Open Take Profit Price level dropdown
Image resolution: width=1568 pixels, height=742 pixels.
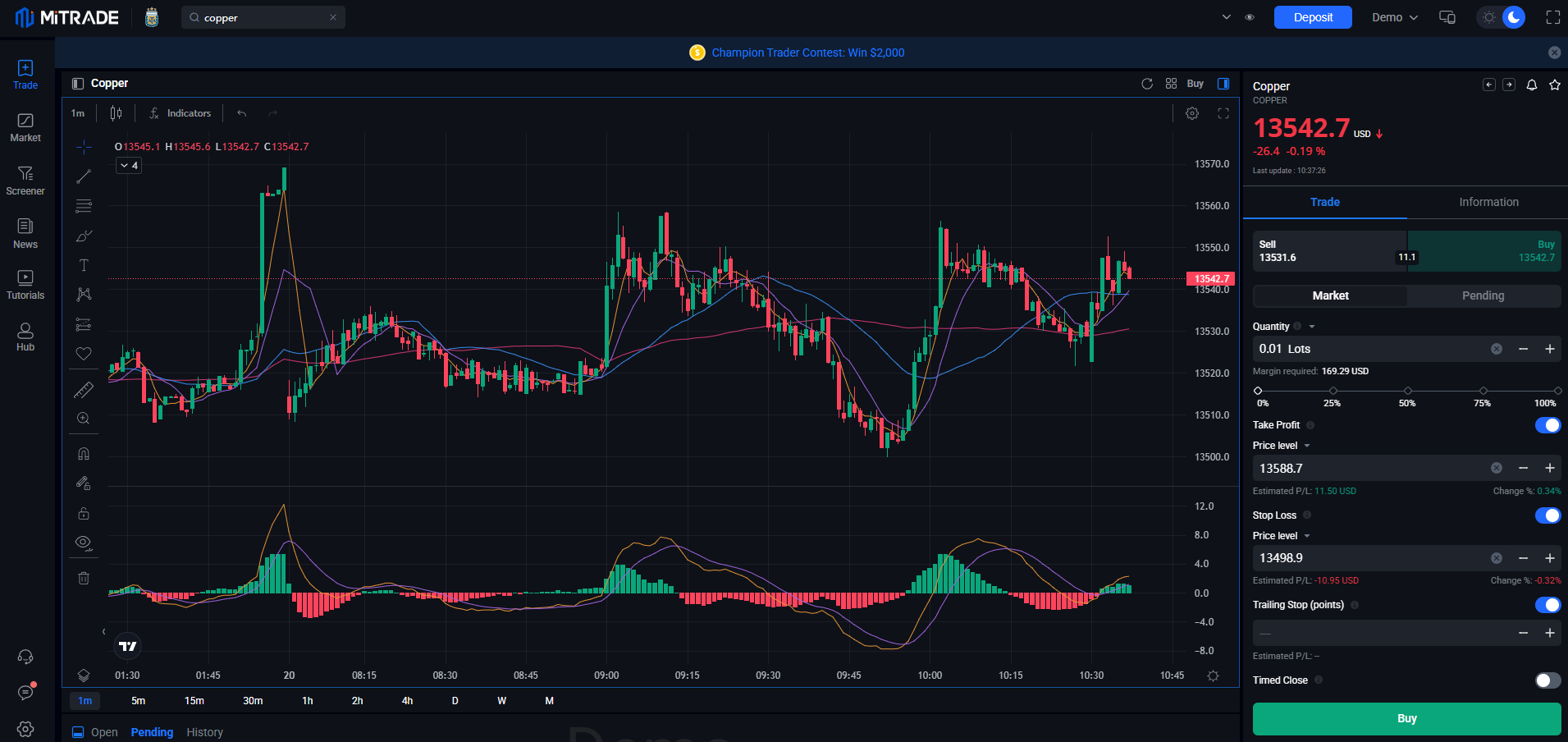coord(1281,446)
